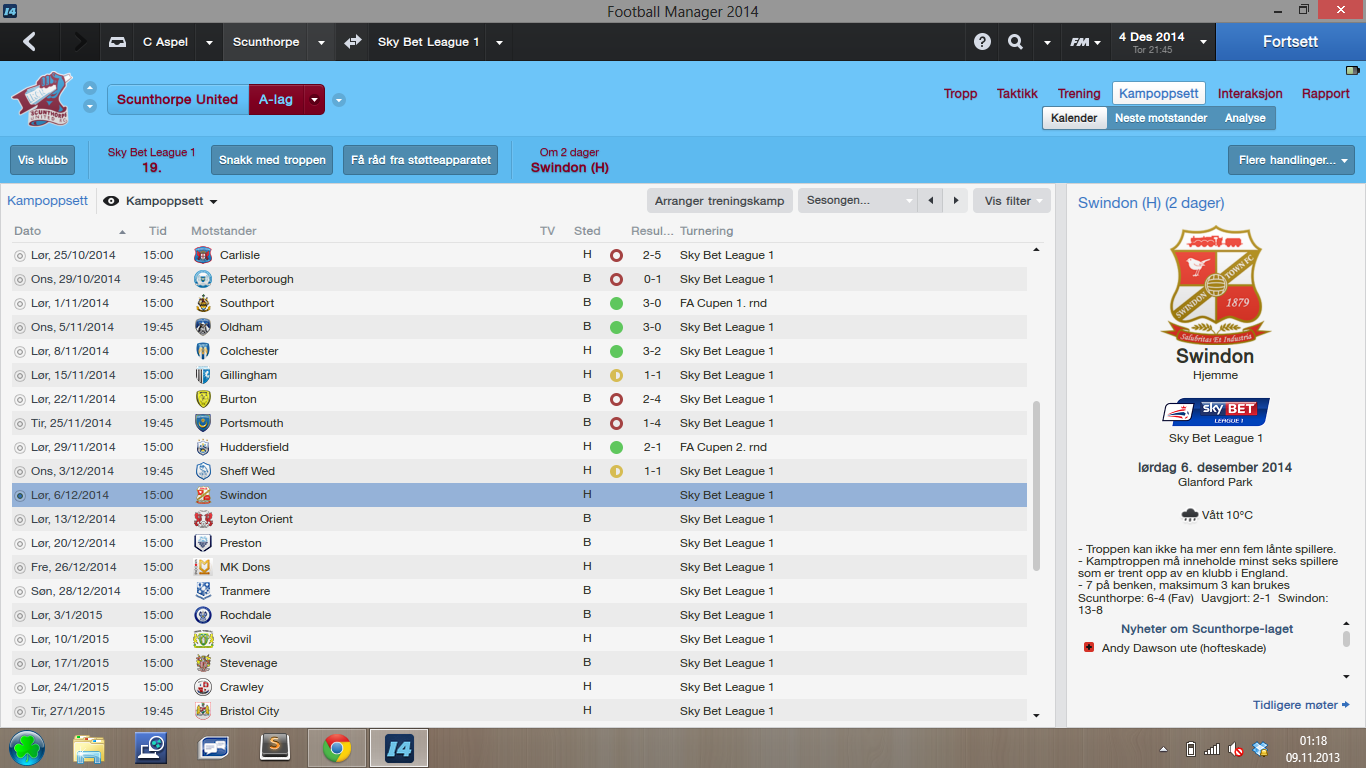Open Chrome from the taskbar

337,748
